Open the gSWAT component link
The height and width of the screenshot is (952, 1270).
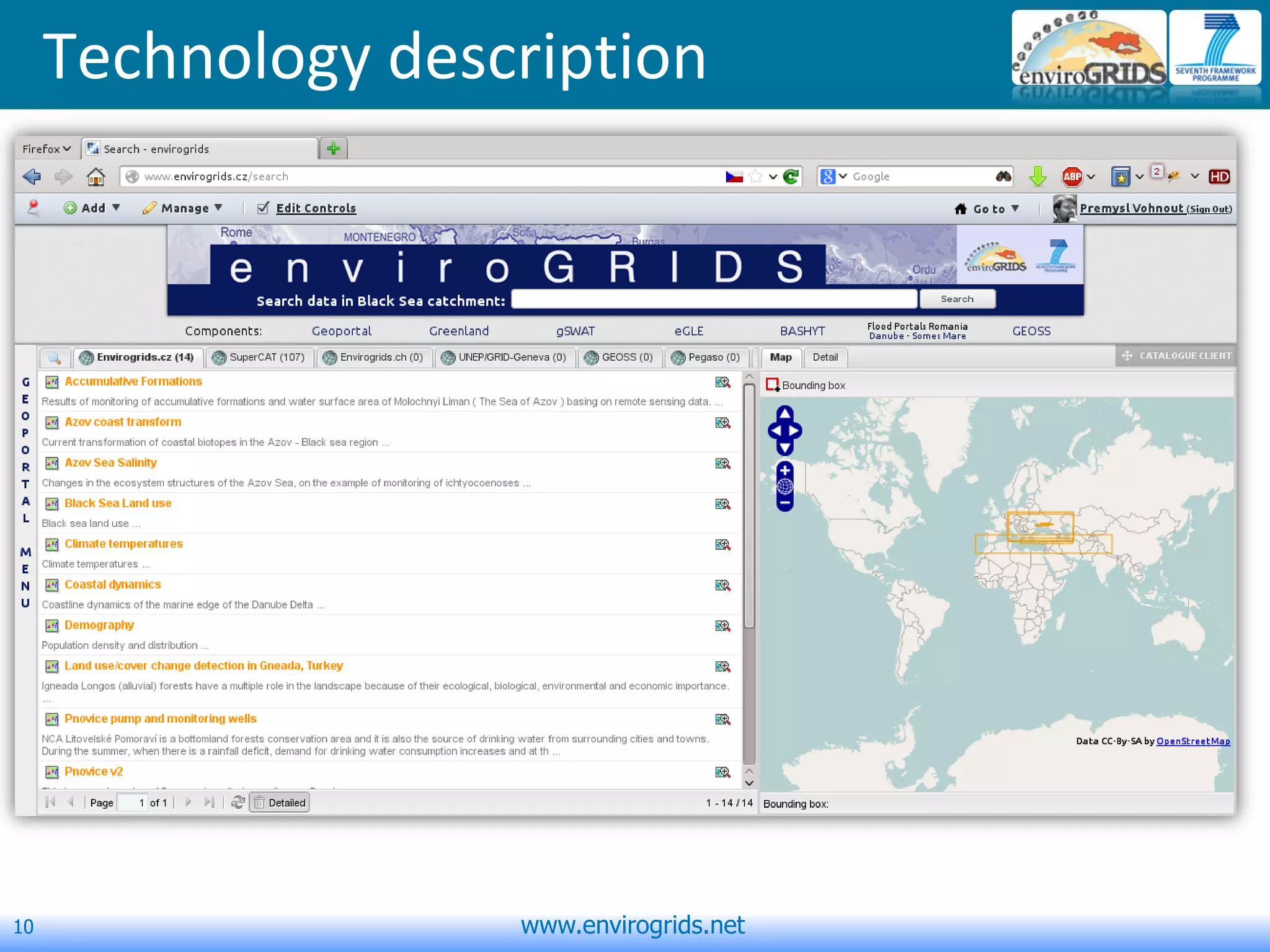pos(575,331)
